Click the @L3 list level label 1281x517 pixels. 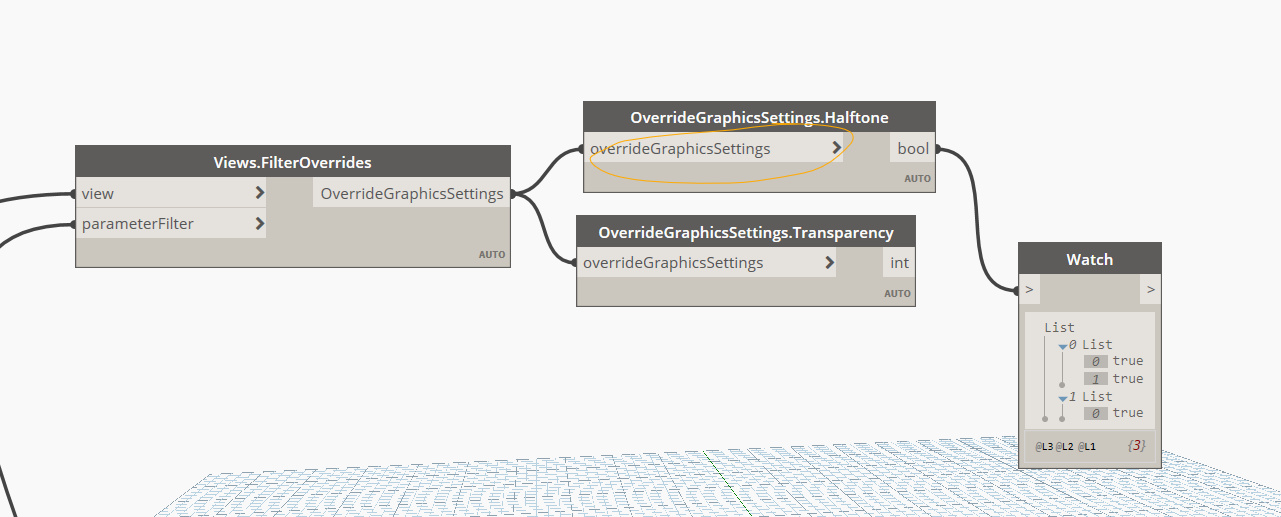[x=1044, y=446]
